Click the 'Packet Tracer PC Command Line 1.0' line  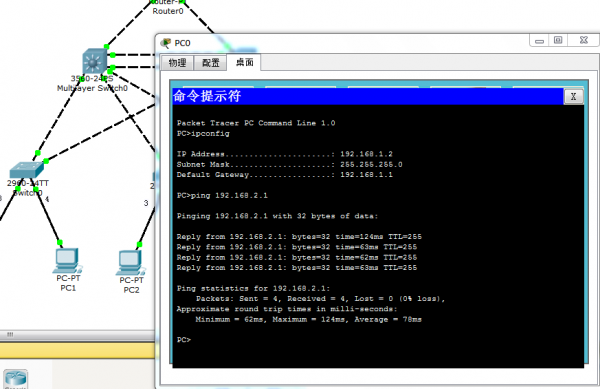[256, 123]
